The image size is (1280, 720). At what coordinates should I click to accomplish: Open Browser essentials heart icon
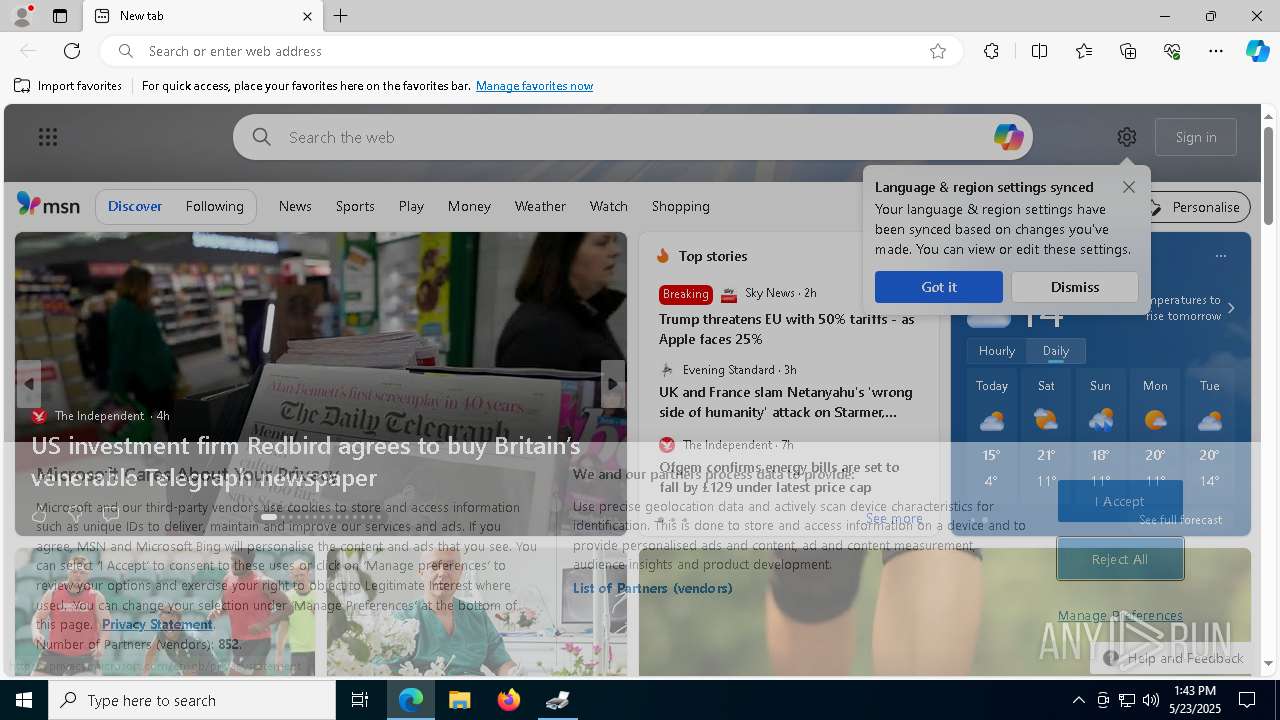pyautogui.click(x=1172, y=51)
